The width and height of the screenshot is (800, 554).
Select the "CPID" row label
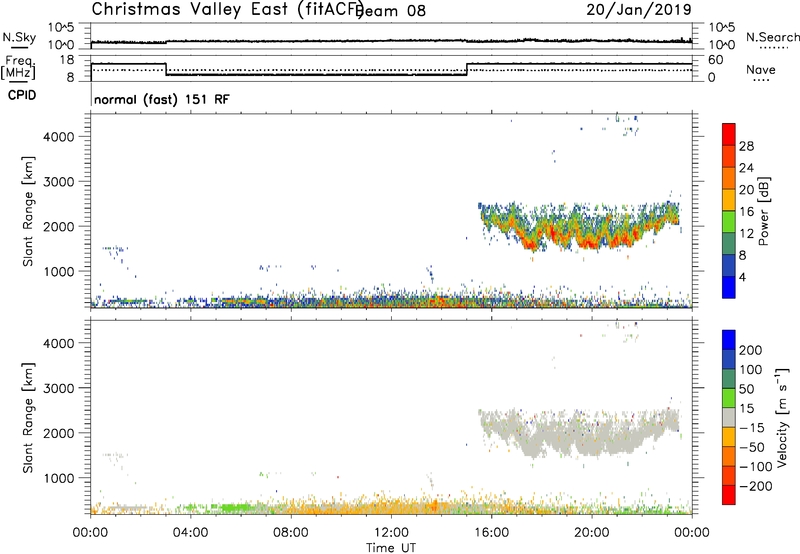(x=22, y=95)
